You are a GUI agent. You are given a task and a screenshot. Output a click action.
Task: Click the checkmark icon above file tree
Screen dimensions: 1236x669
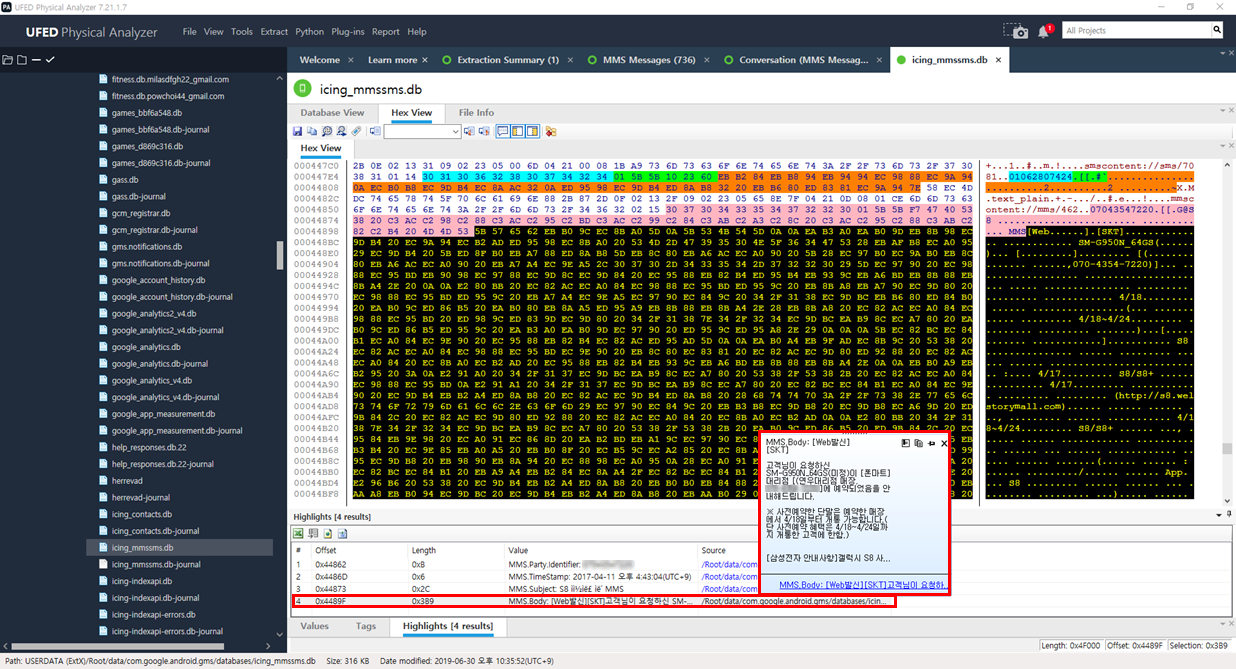tap(50, 60)
